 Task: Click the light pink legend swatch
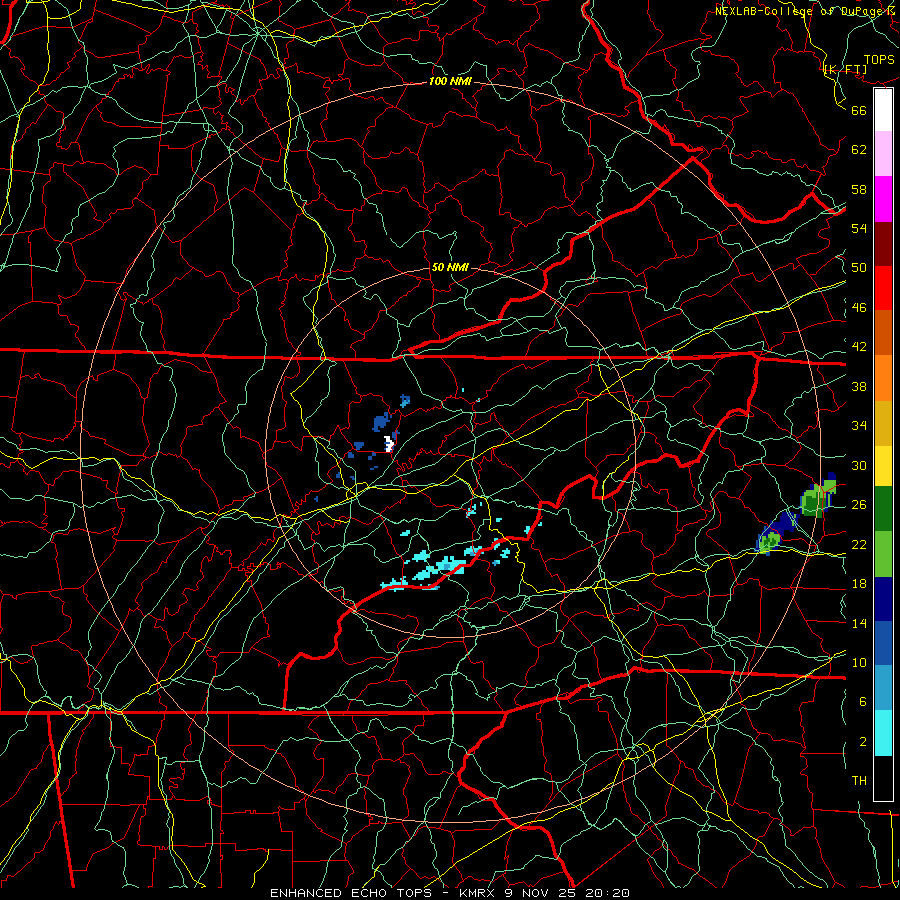tap(883, 154)
